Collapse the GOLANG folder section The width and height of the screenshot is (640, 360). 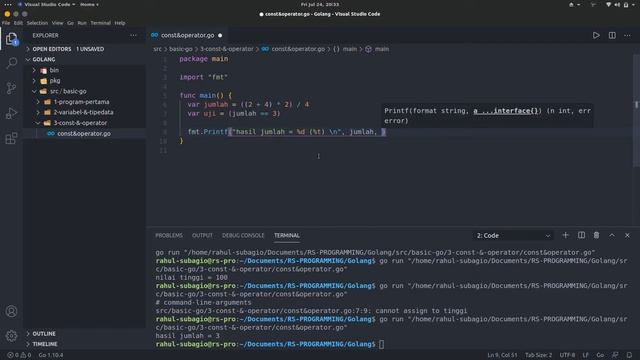click(x=44, y=59)
